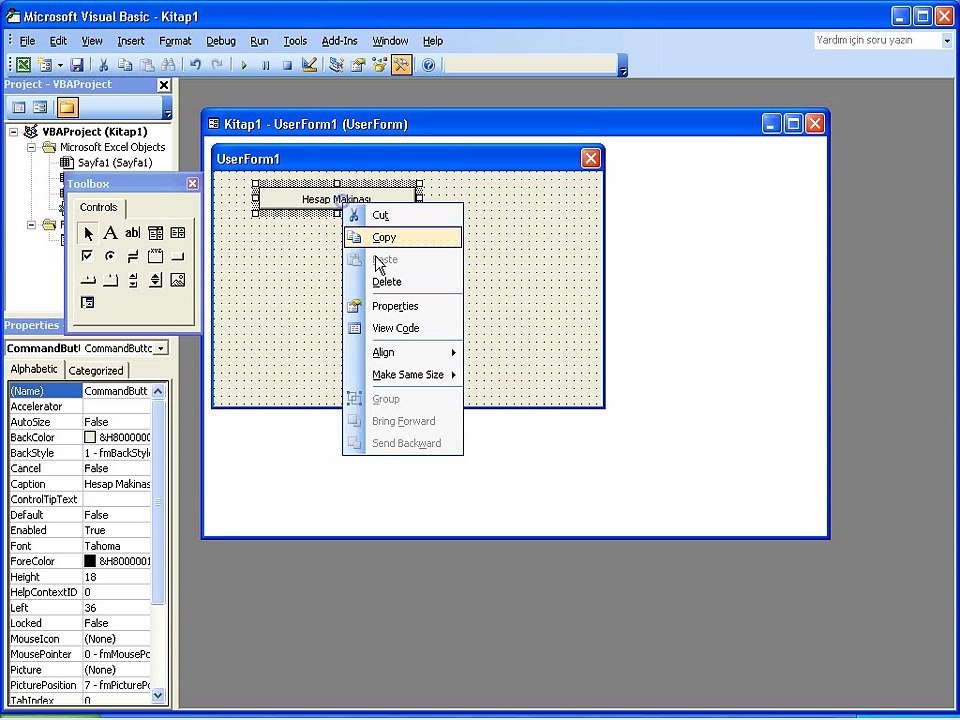
Task: Expand the Make Same Size submenu
Action: pos(403,375)
